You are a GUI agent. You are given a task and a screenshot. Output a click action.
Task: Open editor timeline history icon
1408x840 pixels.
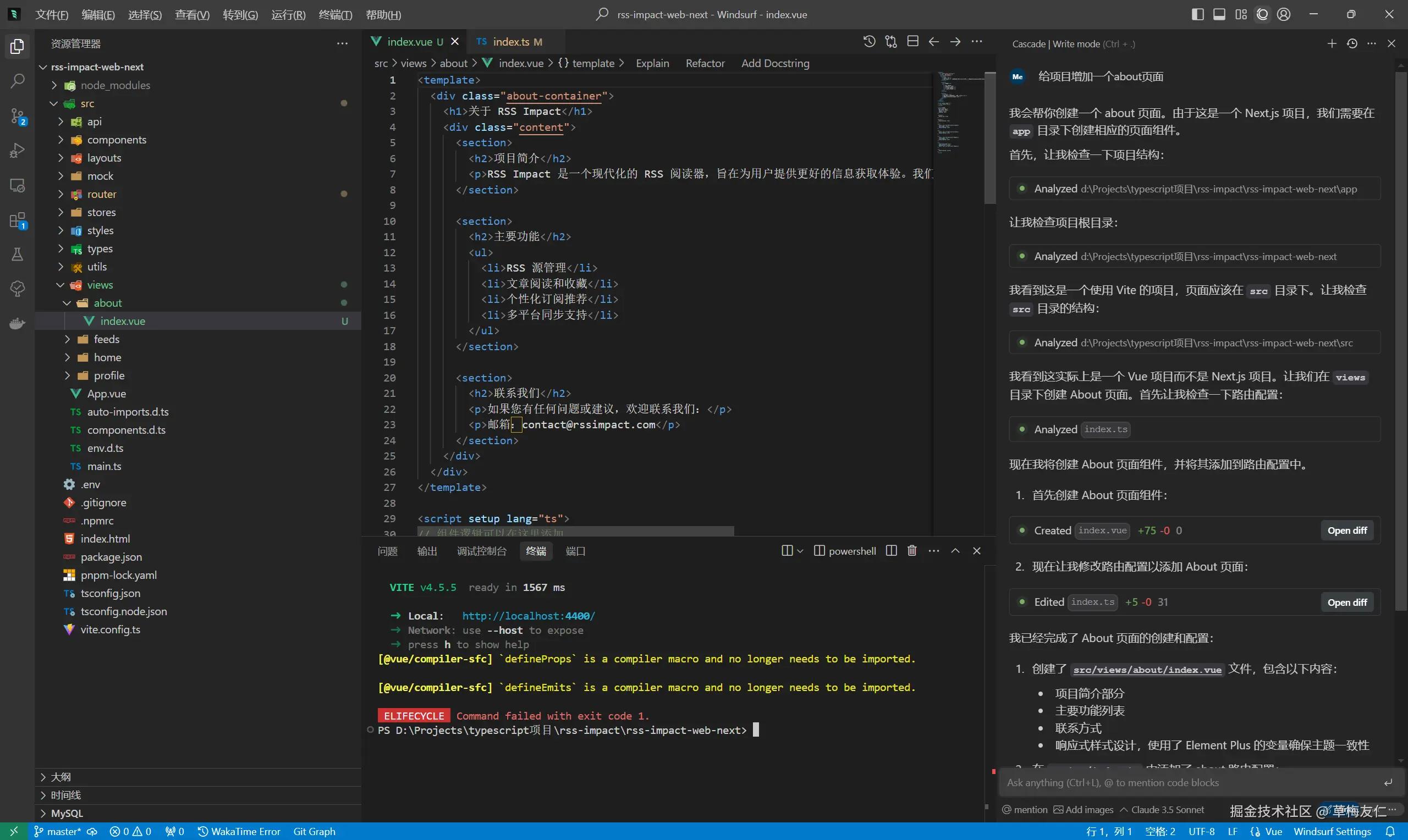tap(869, 42)
